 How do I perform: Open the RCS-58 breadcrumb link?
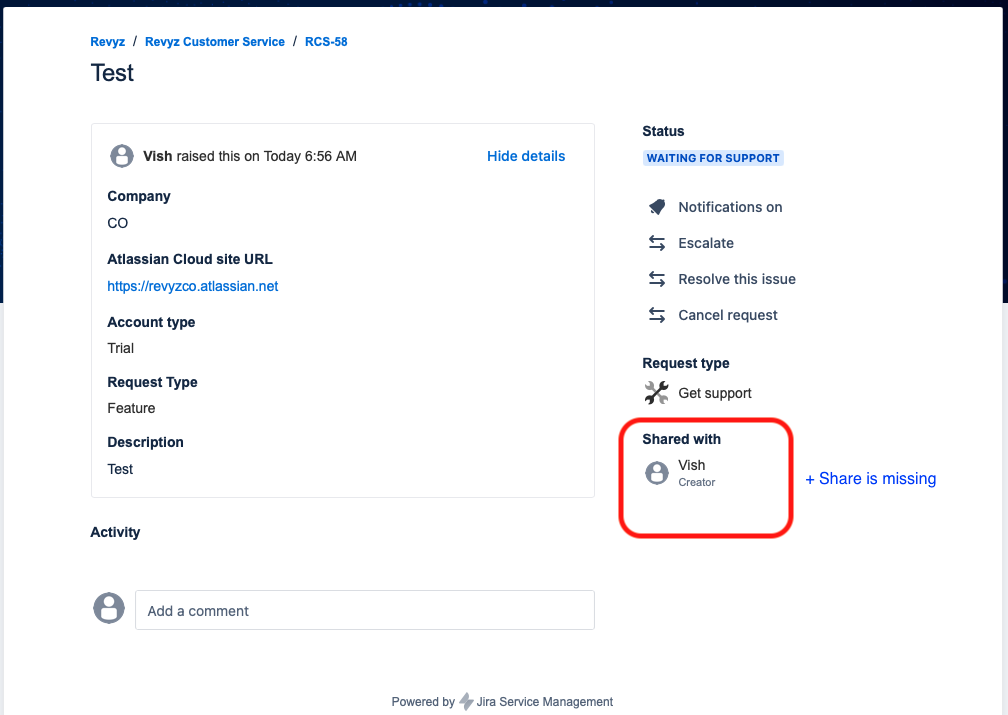point(326,42)
